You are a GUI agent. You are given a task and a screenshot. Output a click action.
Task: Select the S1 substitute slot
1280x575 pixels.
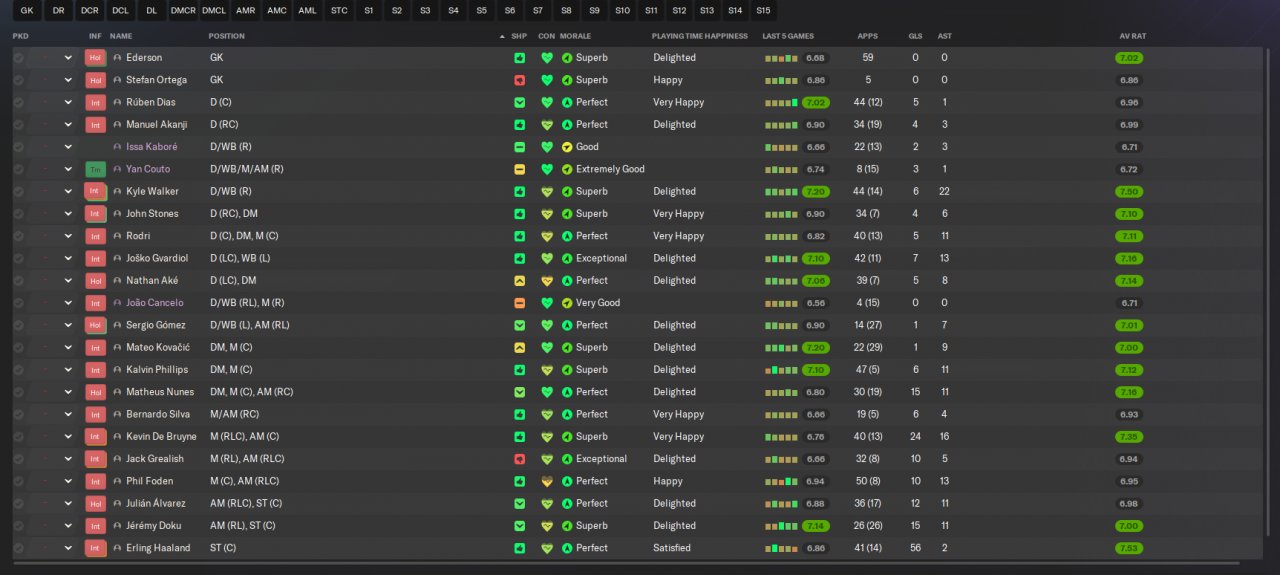point(369,11)
